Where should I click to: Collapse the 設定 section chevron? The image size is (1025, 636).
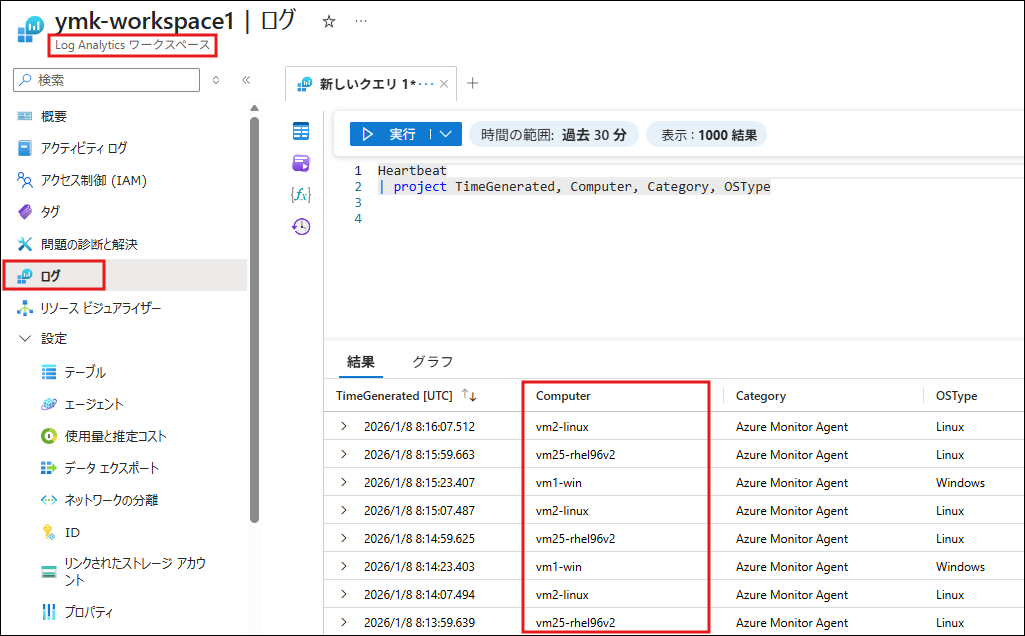point(25,339)
